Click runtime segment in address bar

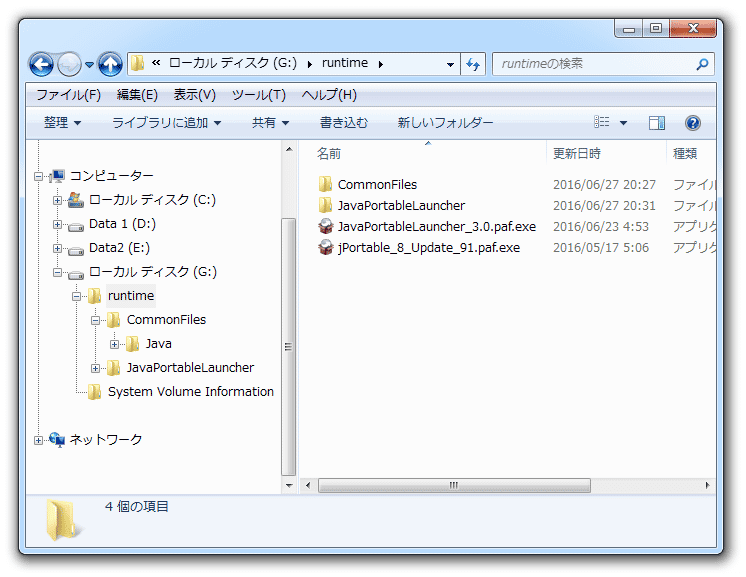click(x=345, y=63)
